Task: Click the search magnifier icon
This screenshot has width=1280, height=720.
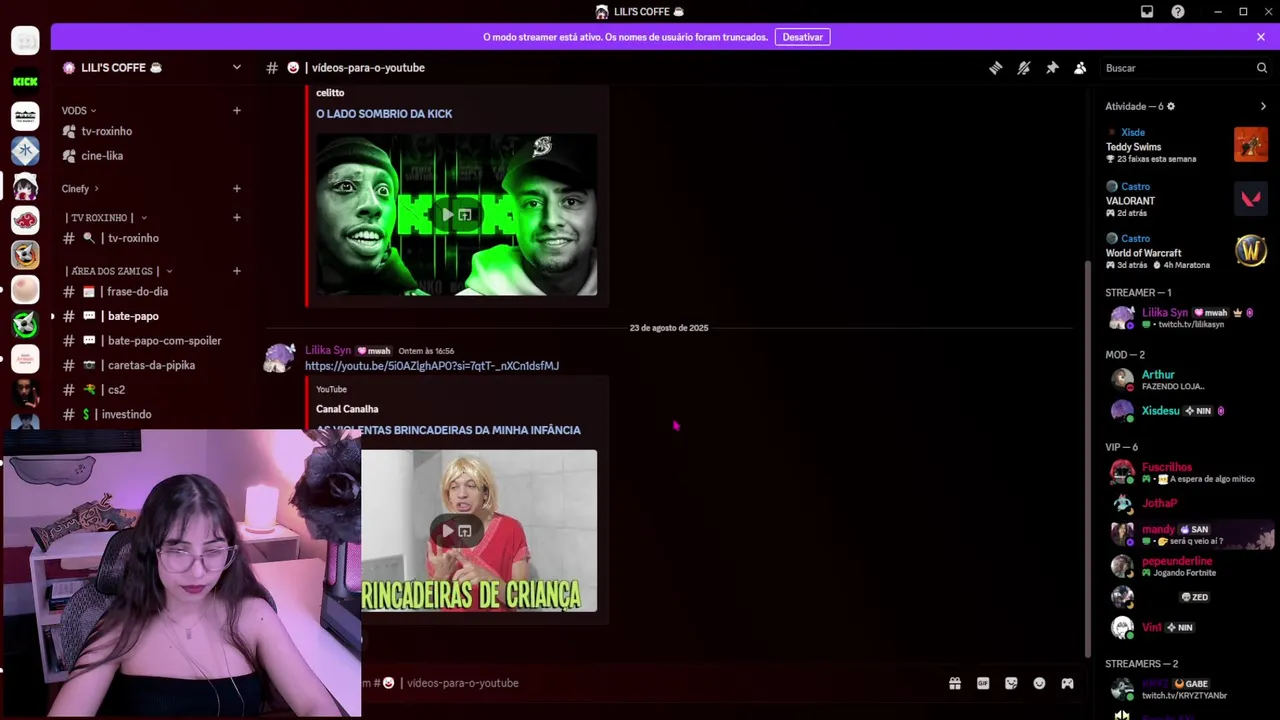Action: (x=1262, y=68)
